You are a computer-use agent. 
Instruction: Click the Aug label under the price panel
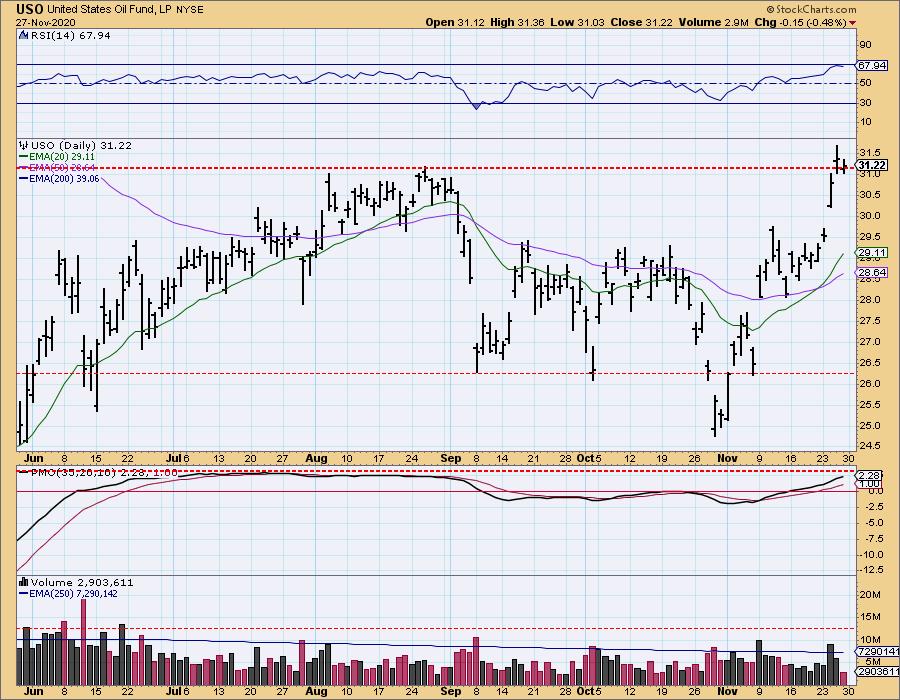(x=316, y=458)
